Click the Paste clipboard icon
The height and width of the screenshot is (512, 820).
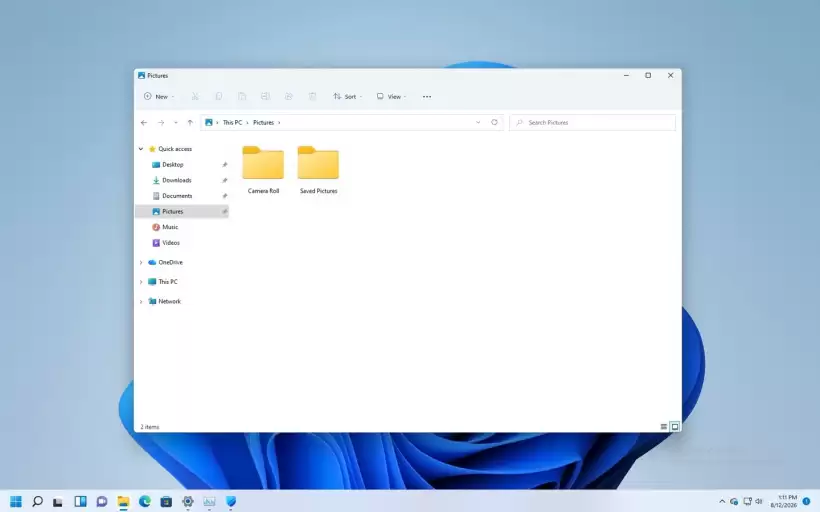[x=242, y=96]
